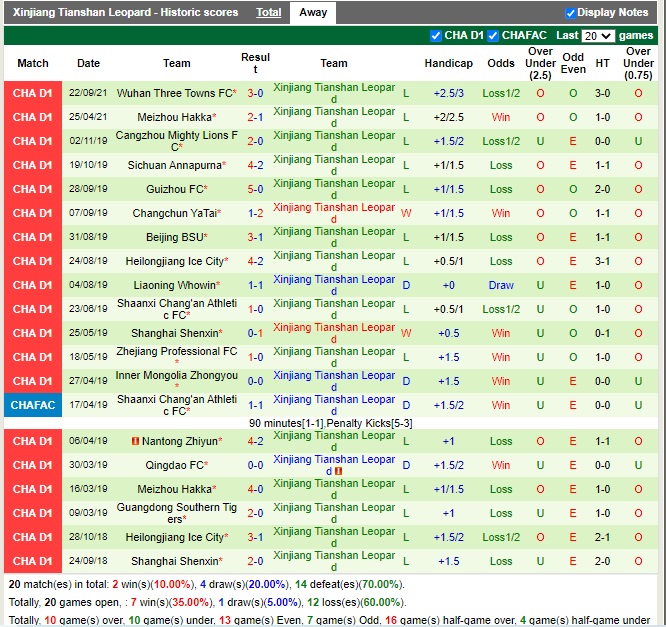This screenshot has width=666, height=627.
Task: Click red card icon beside Nantong Zhiyun
Action: click(x=135, y=441)
